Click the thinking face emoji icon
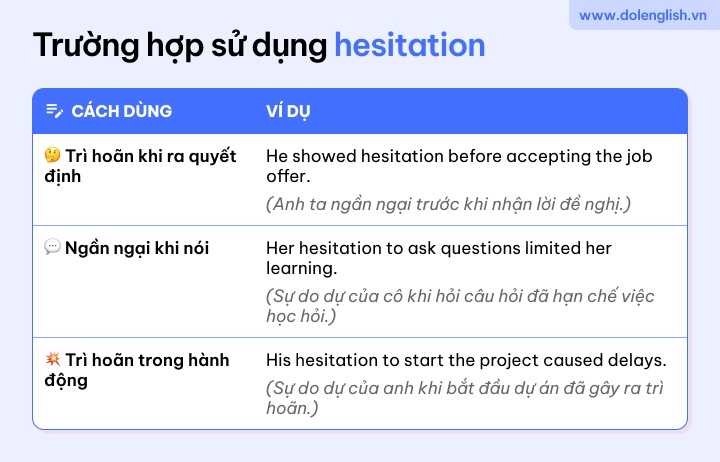The image size is (720, 462). coord(52,155)
